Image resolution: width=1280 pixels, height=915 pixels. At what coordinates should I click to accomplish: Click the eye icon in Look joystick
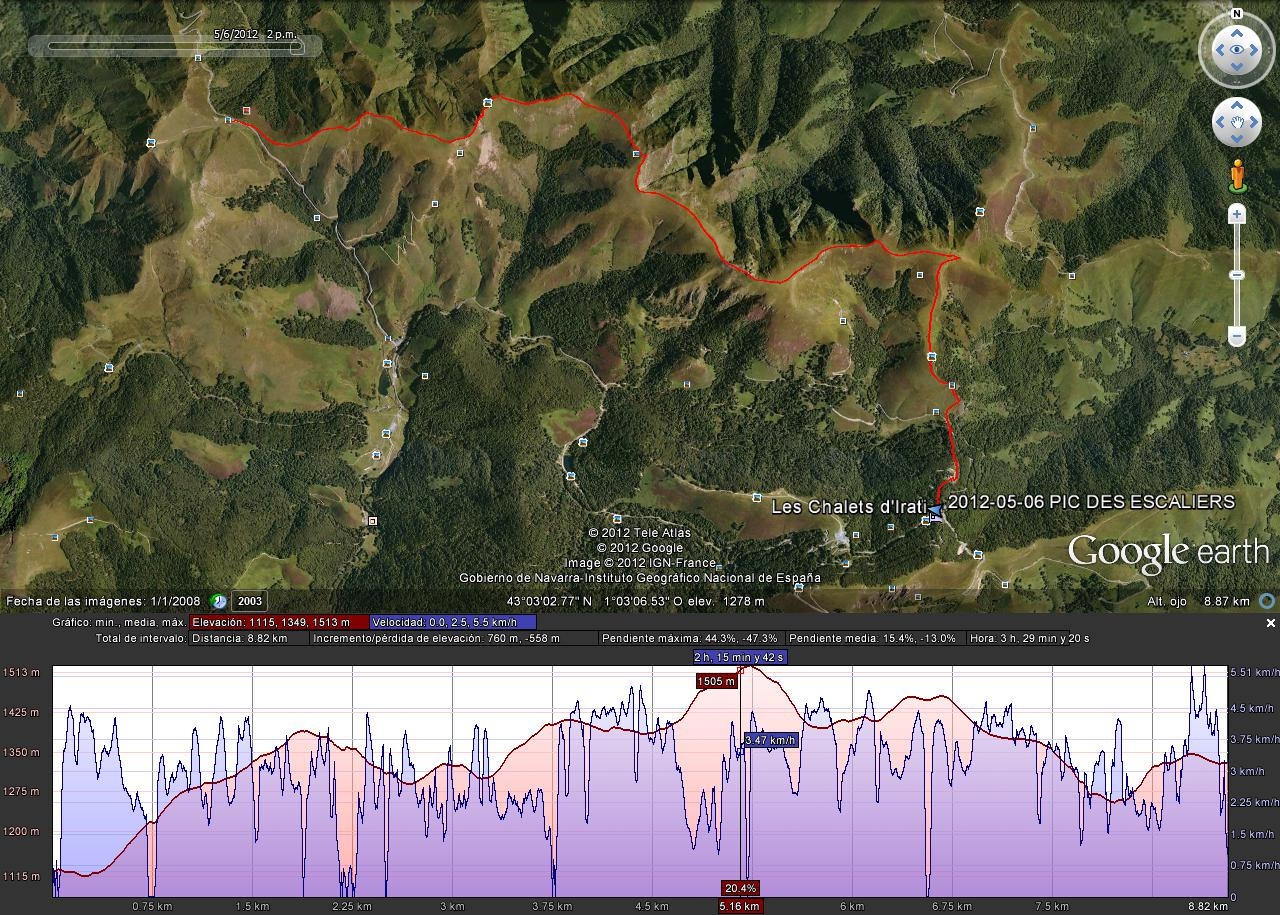coord(1237,49)
